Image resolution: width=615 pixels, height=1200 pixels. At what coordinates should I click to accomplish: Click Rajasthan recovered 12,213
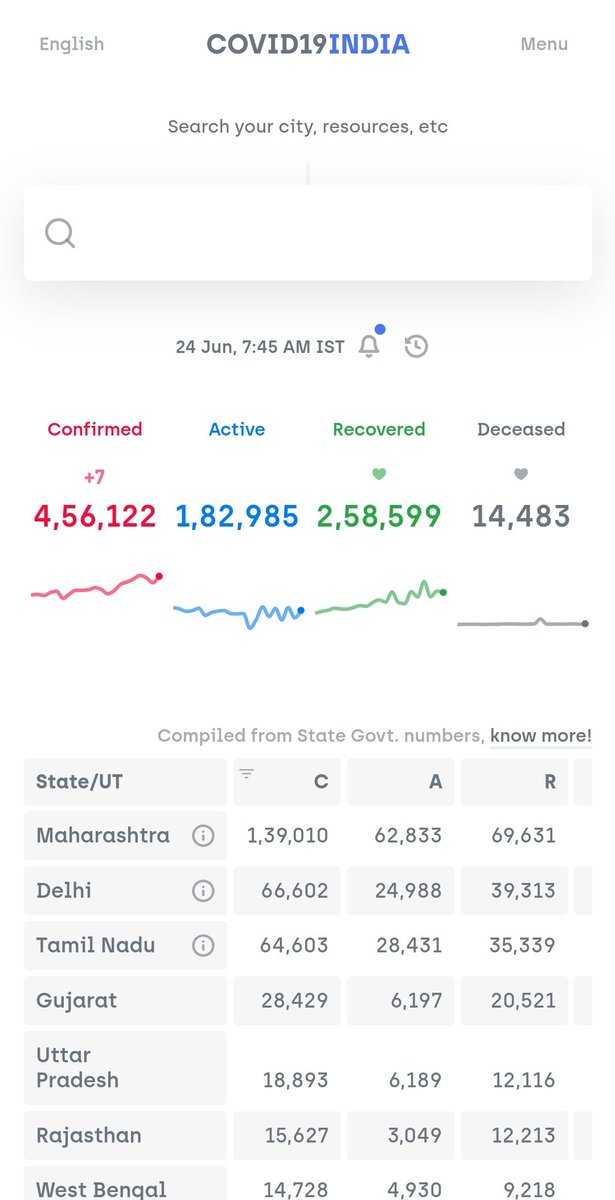point(524,1135)
